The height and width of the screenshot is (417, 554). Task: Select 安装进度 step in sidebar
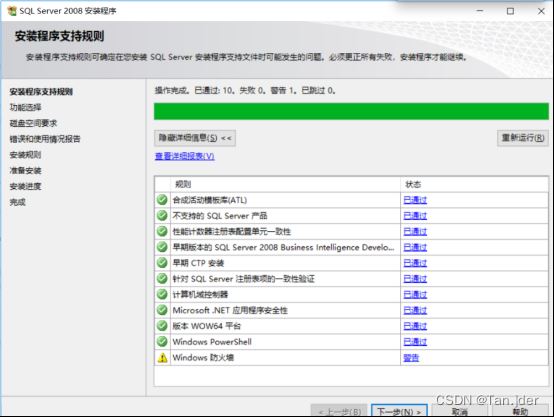coord(25,186)
